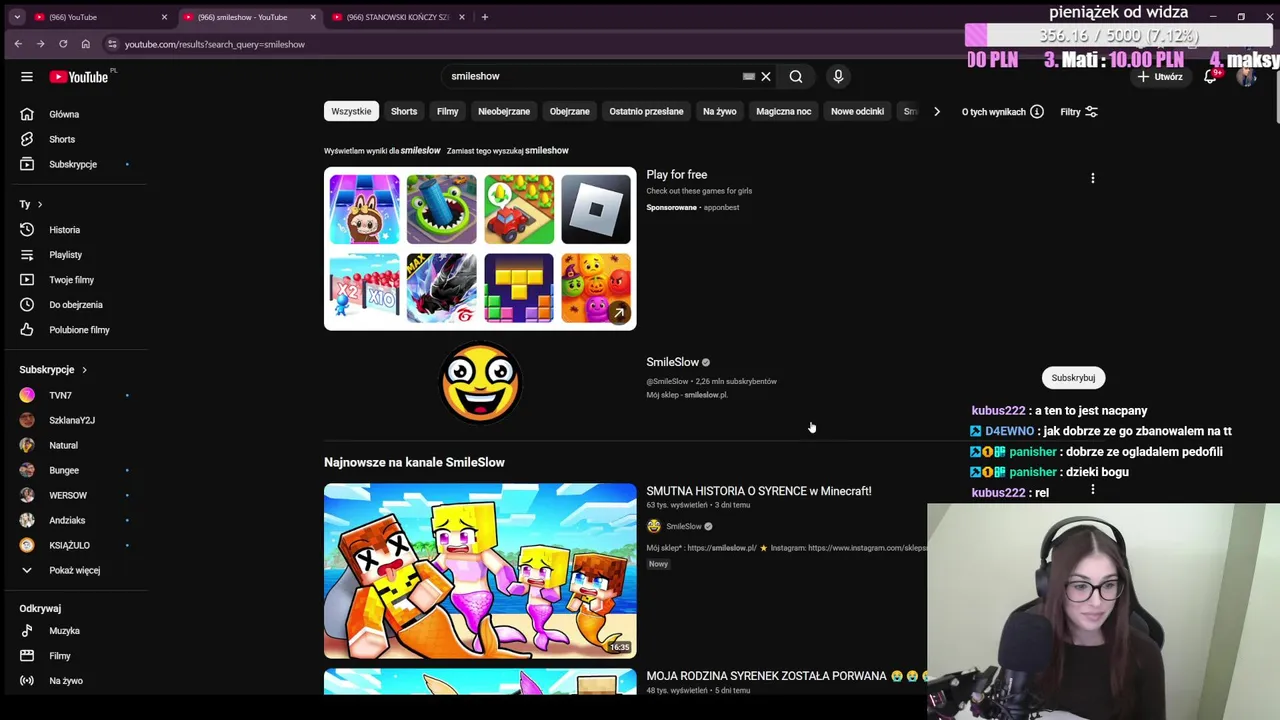Open the SzklanaY2J subscription channel
This screenshot has height=720, width=1280.
click(x=74, y=420)
